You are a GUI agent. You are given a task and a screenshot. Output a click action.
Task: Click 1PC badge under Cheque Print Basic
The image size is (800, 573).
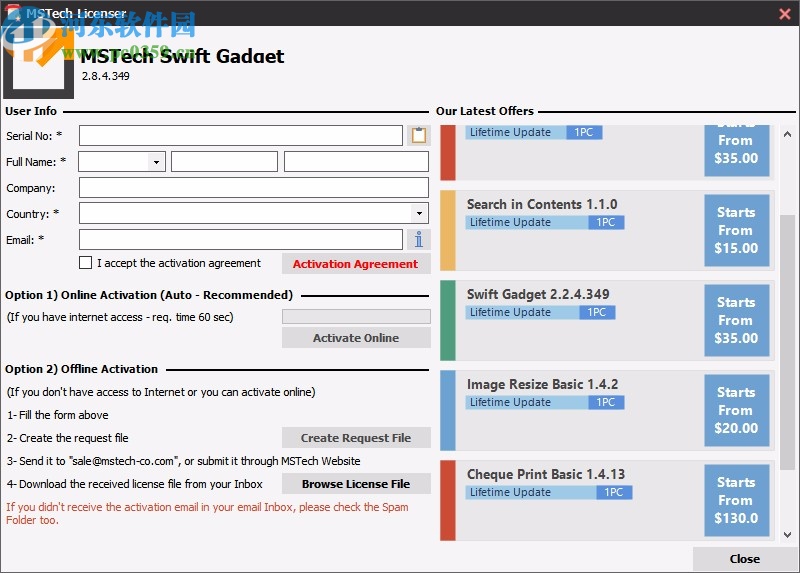click(x=614, y=492)
